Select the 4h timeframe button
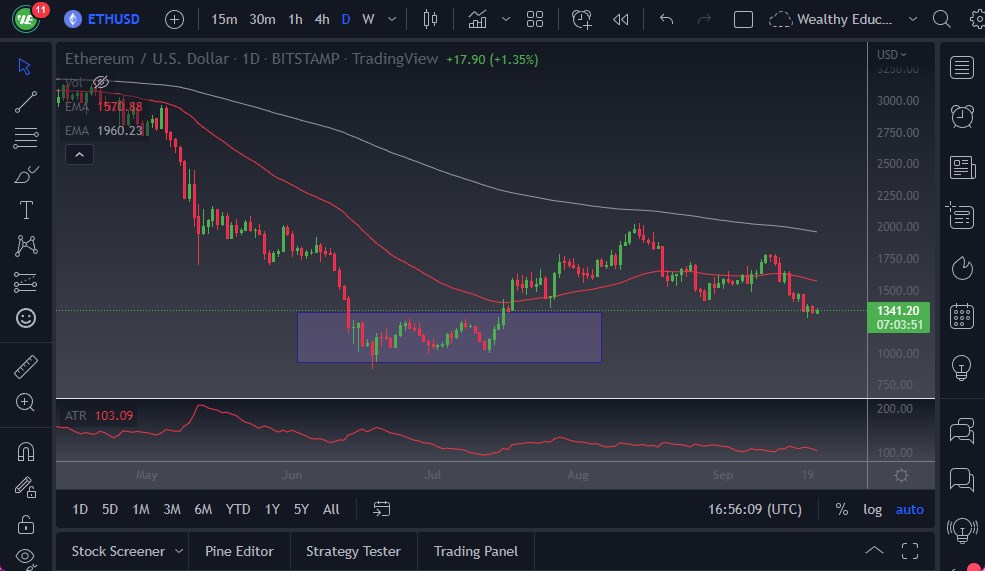The height and width of the screenshot is (571, 985). (x=322, y=19)
